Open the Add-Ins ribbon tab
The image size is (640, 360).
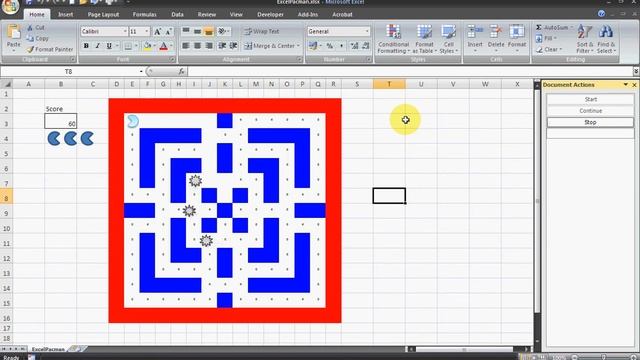(308, 14)
